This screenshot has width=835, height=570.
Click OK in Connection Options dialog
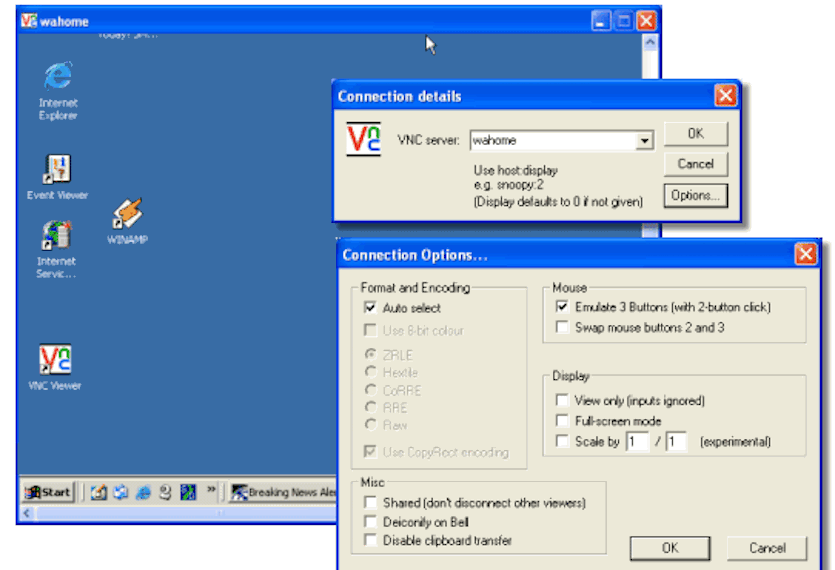pyautogui.click(x=670, y=548)
